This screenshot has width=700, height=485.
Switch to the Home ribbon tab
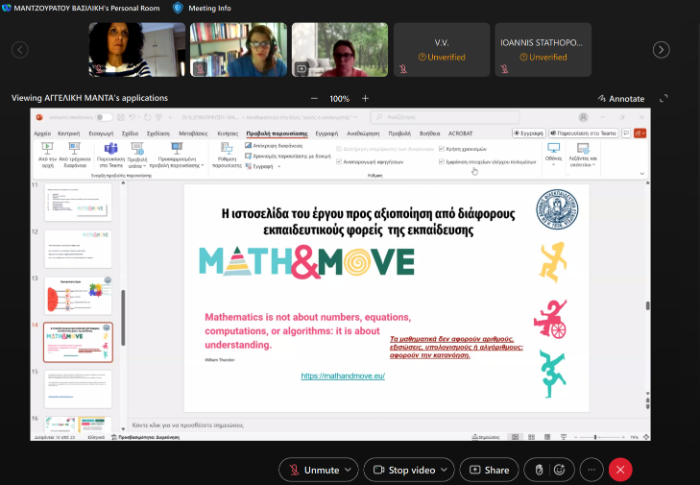pos(69,134)
